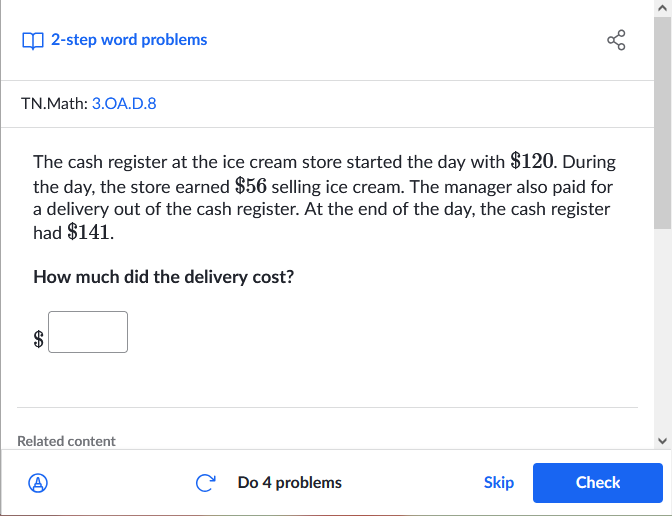The width and height of the screenshot is (672, 516).
Task: Click the book icon beside the exercise title
Action: 33,41
